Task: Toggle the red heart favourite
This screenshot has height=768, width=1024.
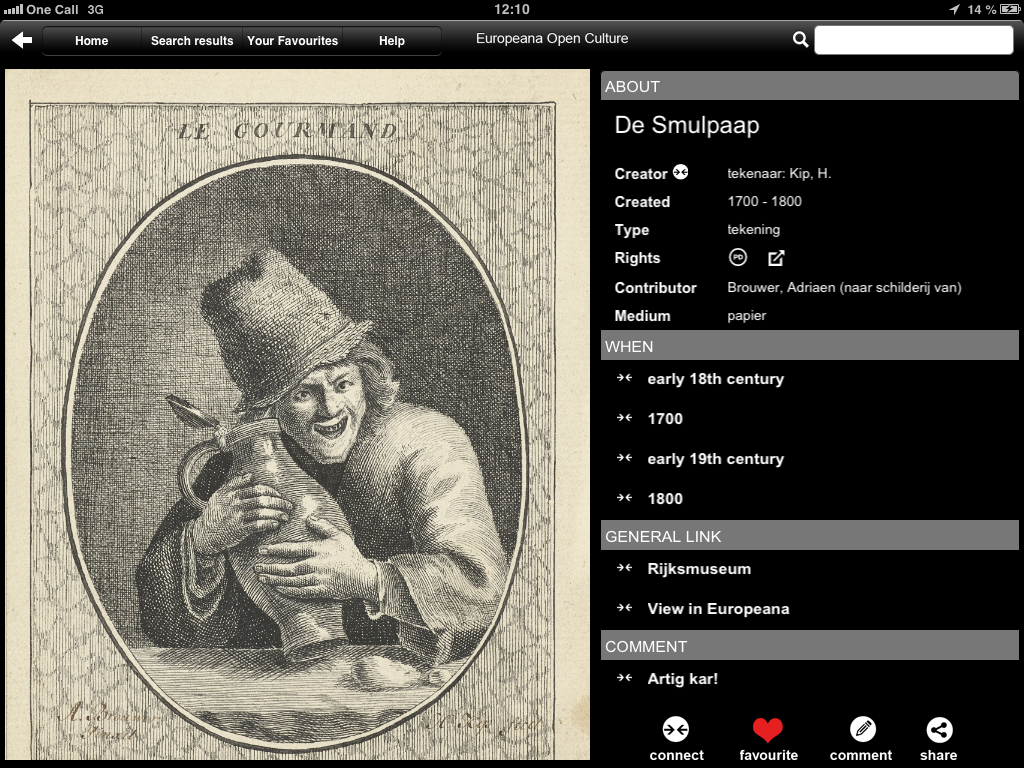Action: (768, 730)
